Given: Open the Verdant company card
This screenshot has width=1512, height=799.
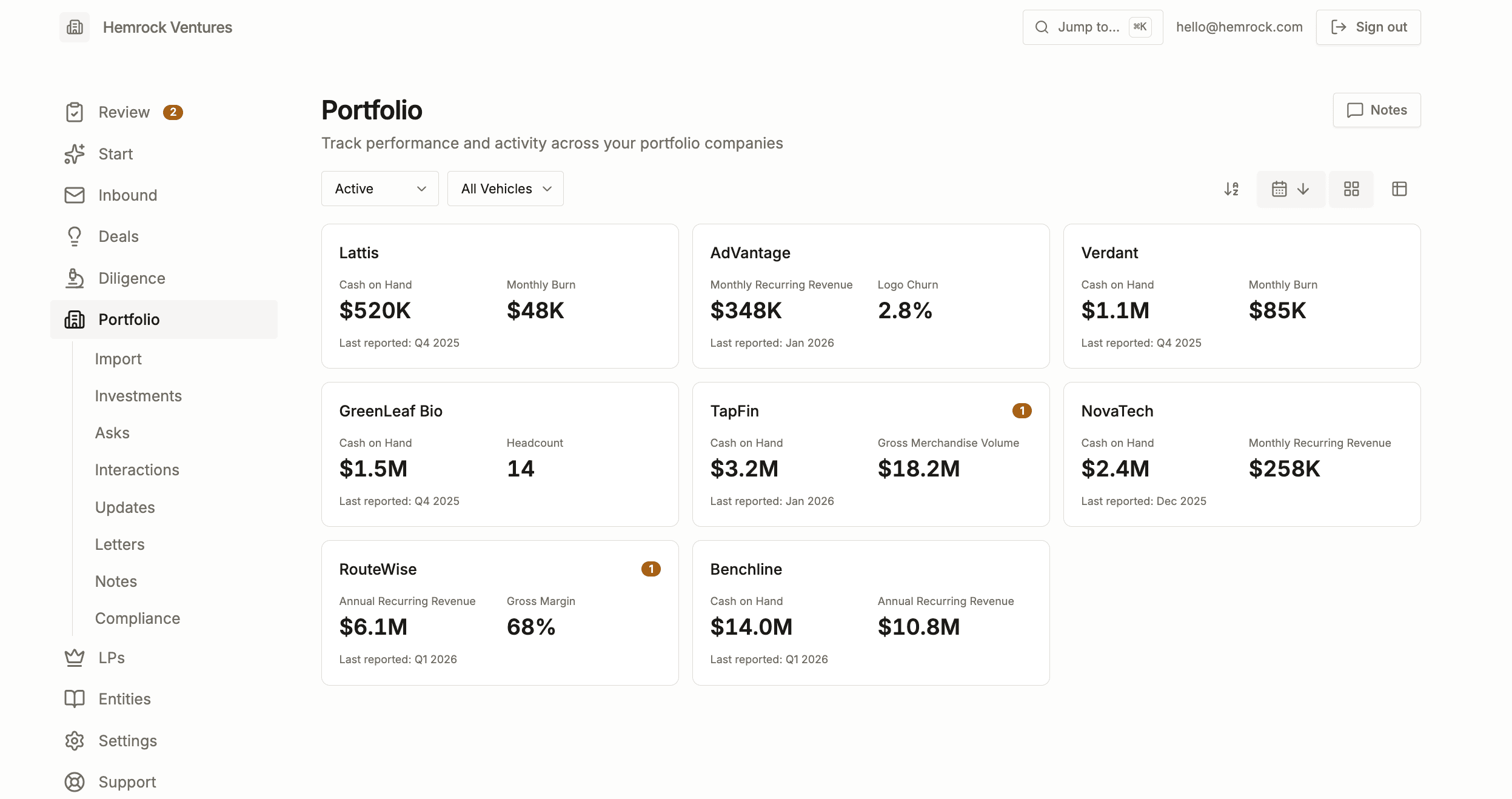Looking at the screenshot, I should pyautogui.click(x=1242, y=296).
